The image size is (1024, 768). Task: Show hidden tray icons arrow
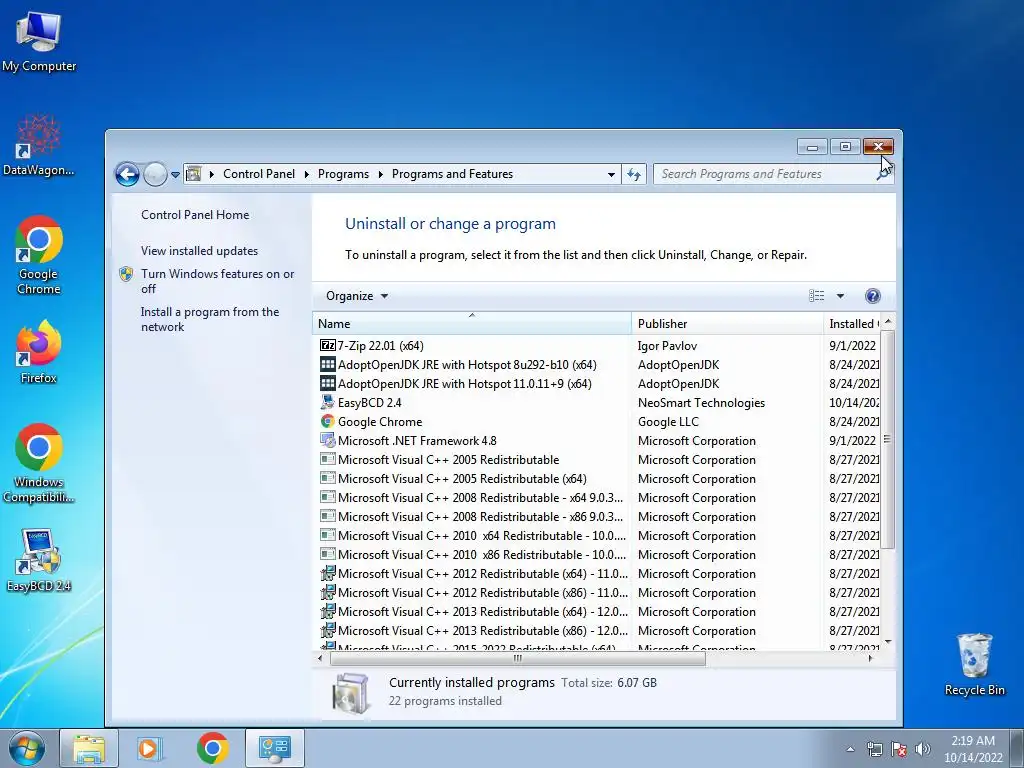click(x=850, y=749)
